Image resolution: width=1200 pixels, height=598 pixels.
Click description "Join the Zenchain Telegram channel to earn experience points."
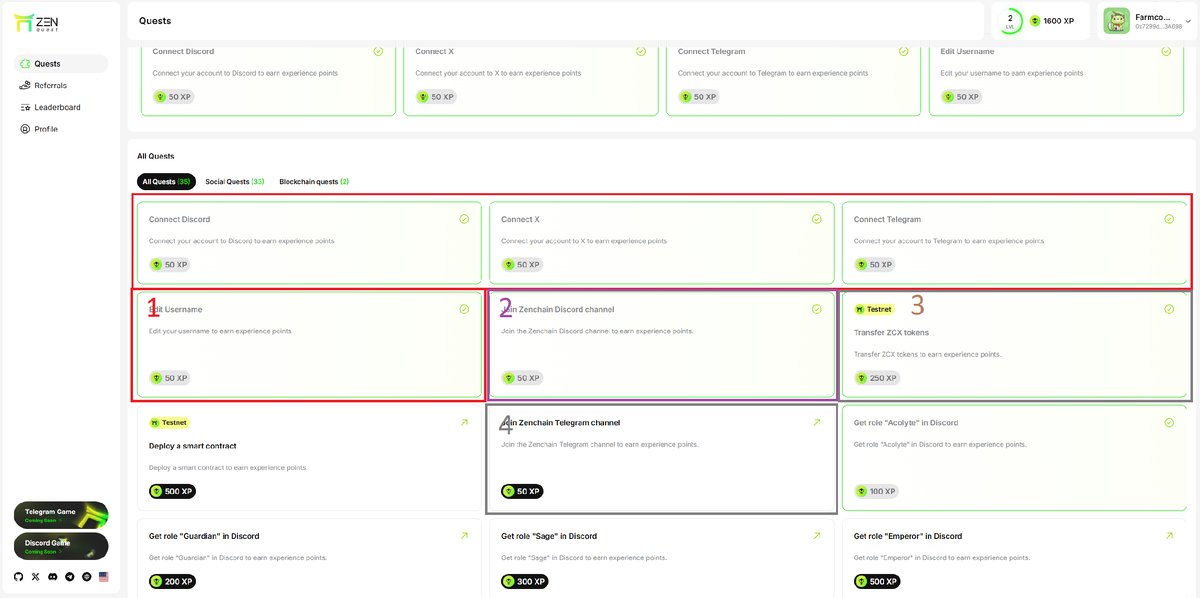(x=600, y=445)
